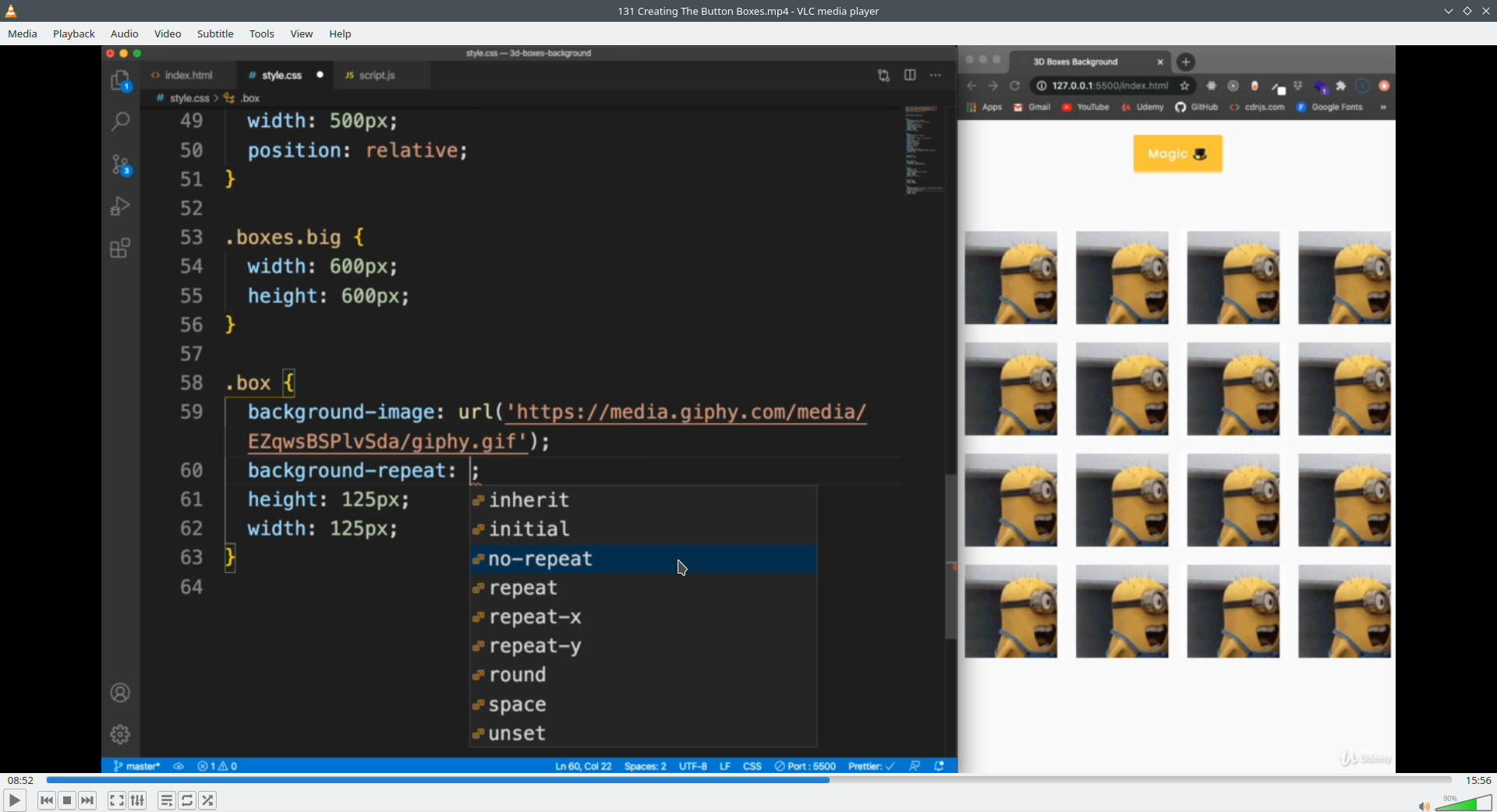Toggle loop mode in VLC

[x=187, y=800]
